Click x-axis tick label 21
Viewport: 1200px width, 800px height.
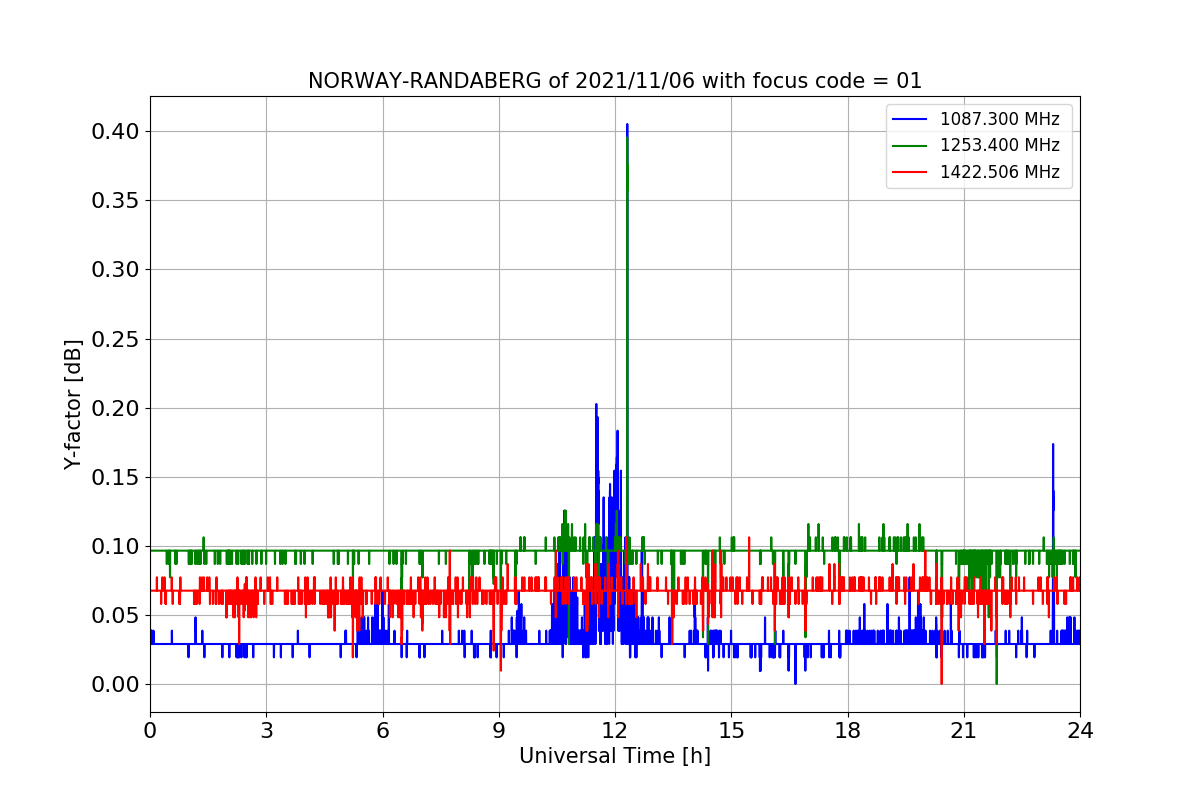click(x=964, y=730)
